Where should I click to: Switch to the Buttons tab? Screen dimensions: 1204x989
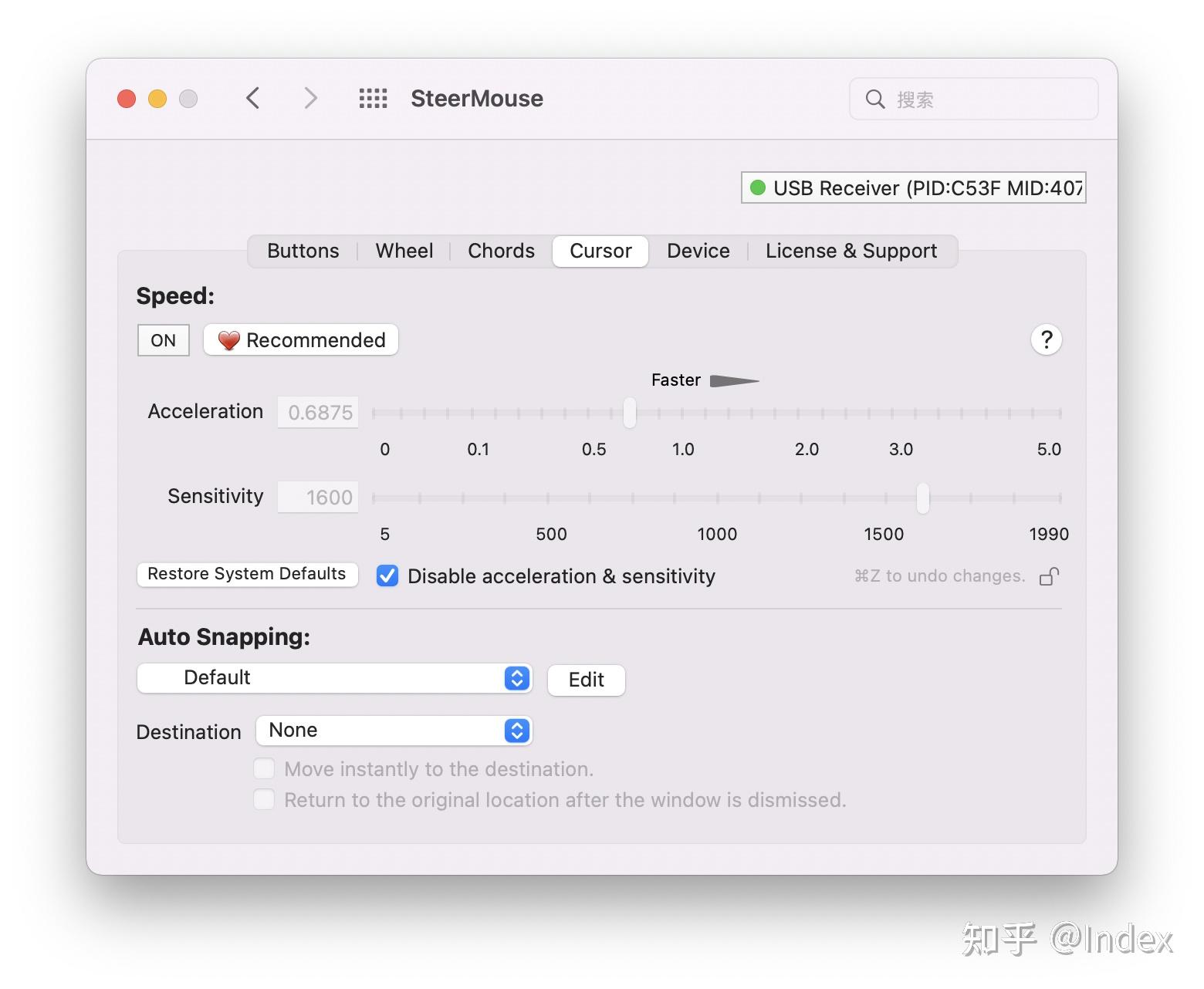[x=303, y=251]
